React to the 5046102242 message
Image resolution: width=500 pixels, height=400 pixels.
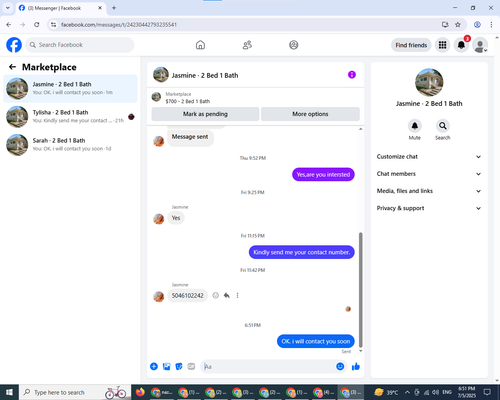click(216, 295)
